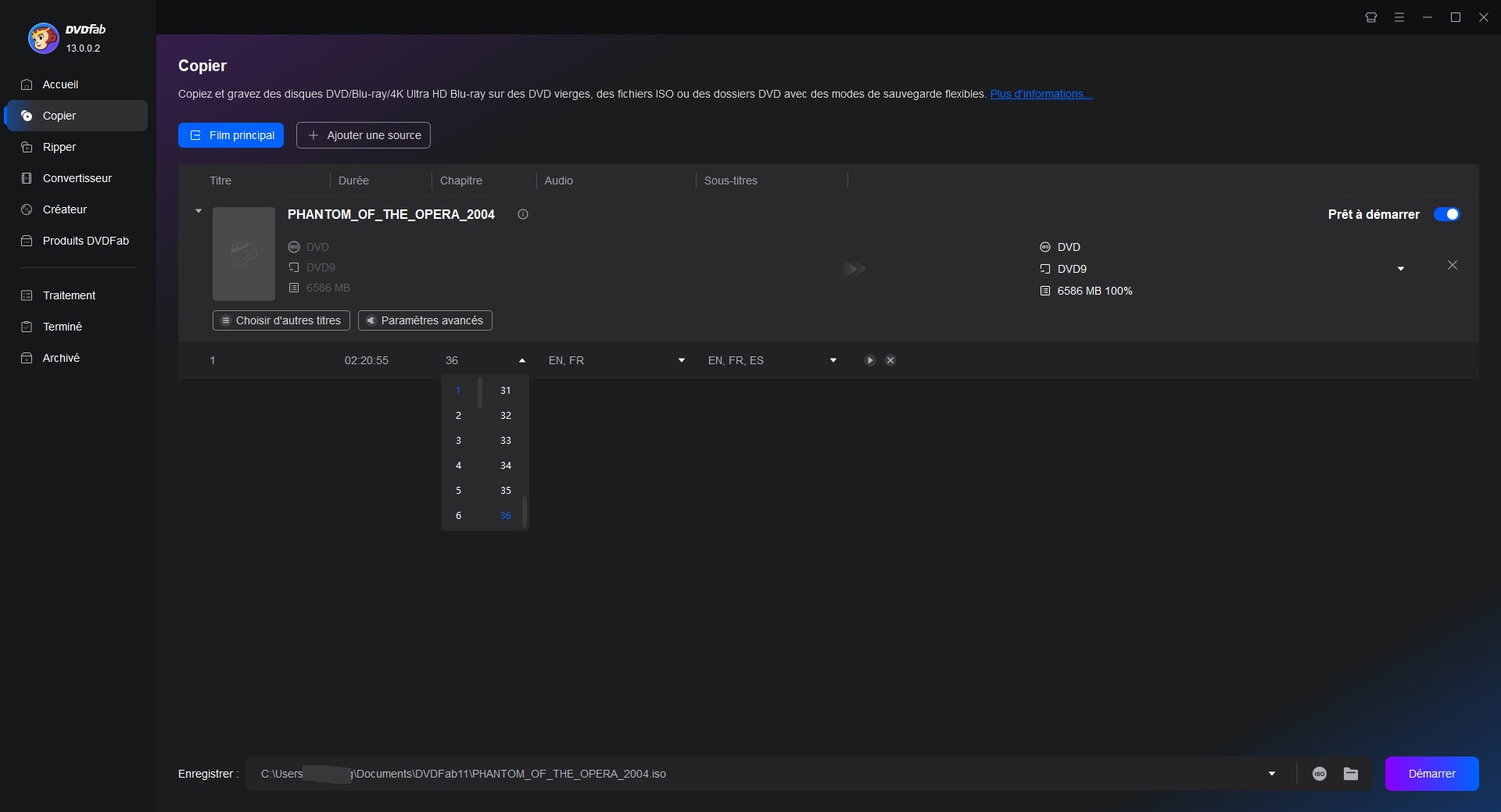Click the Film principal mode button
This screenshot has height=812, width=1501.
point(231,135)
